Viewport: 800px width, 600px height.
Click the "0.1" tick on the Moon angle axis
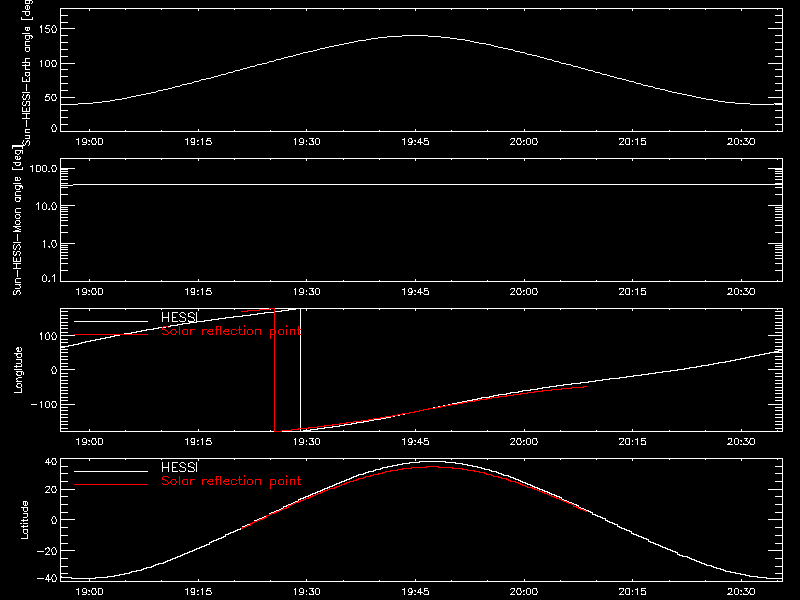pyautogui.click(x=49, y=278)
